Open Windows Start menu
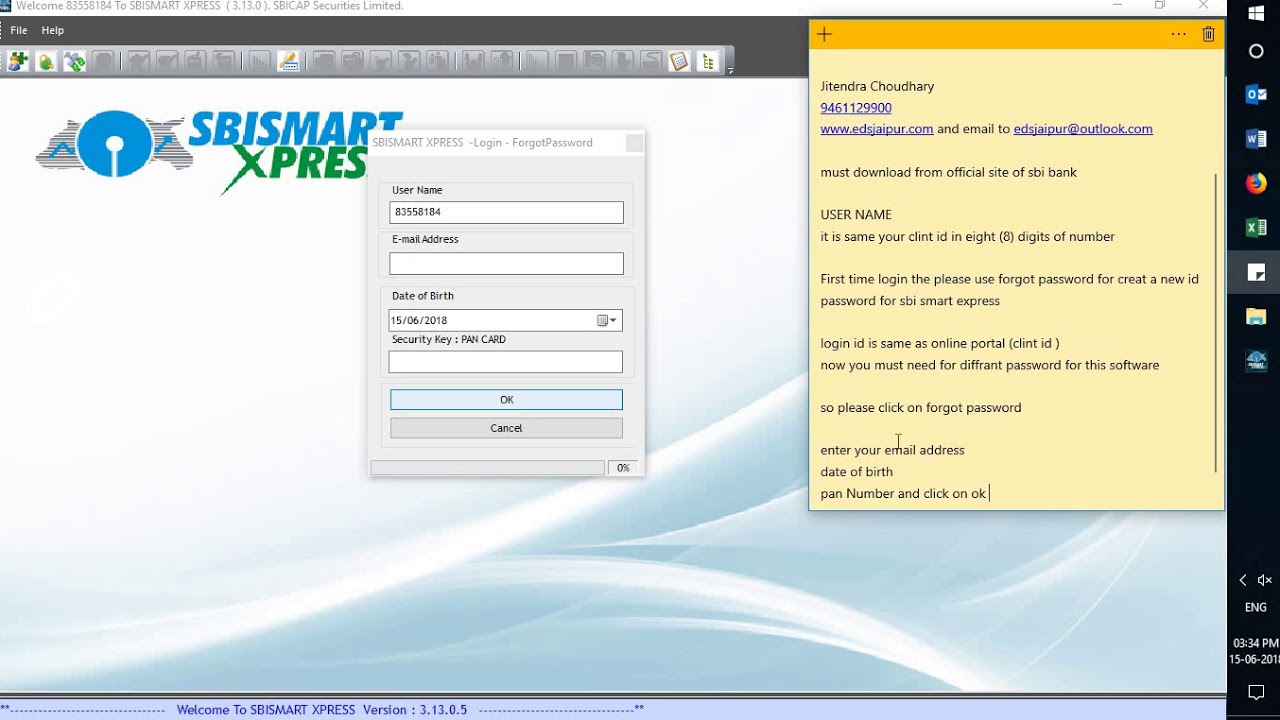The height and width of the screenshot is (720, 1280). (1257, 13)
